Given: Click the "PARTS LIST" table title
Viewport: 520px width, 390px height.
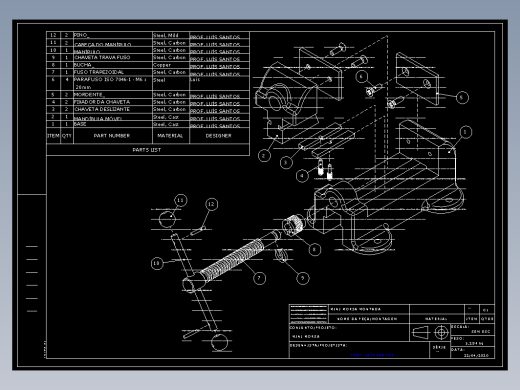Looking at the screenshot, I should [147, 150].
